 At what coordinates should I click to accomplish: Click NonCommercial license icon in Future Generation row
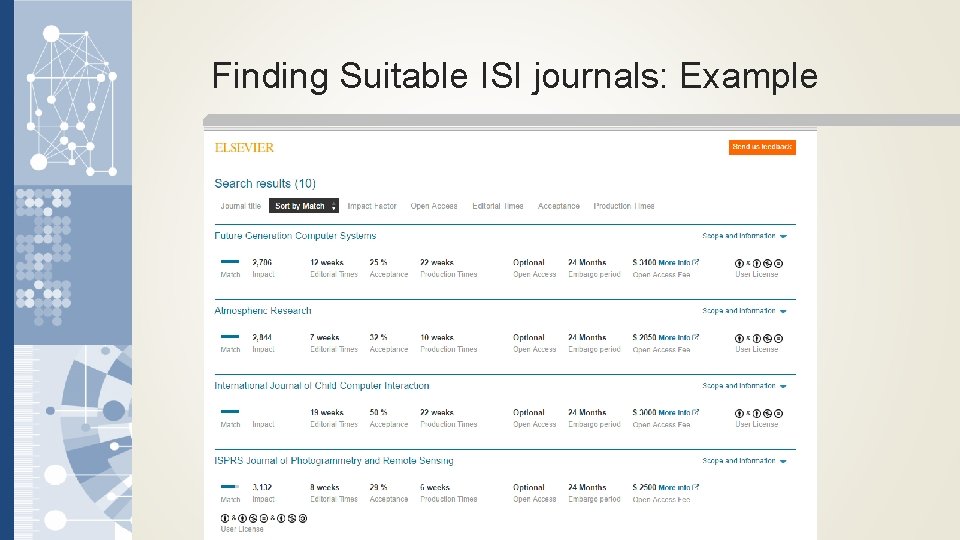click(768, 263)
